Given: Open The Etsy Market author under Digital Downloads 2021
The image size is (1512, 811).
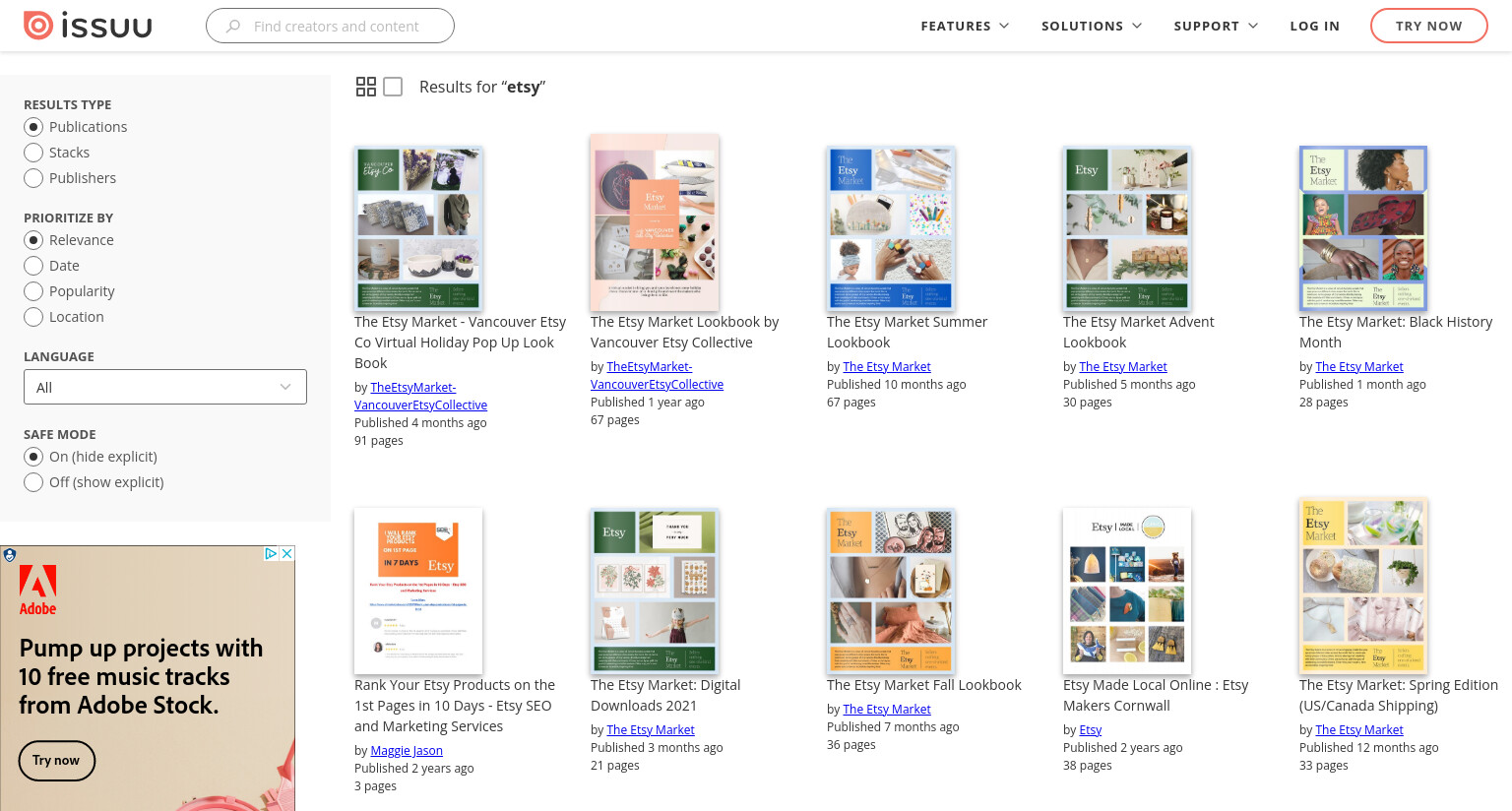Looking at the screenshot, I should click(x=651, y=729).
